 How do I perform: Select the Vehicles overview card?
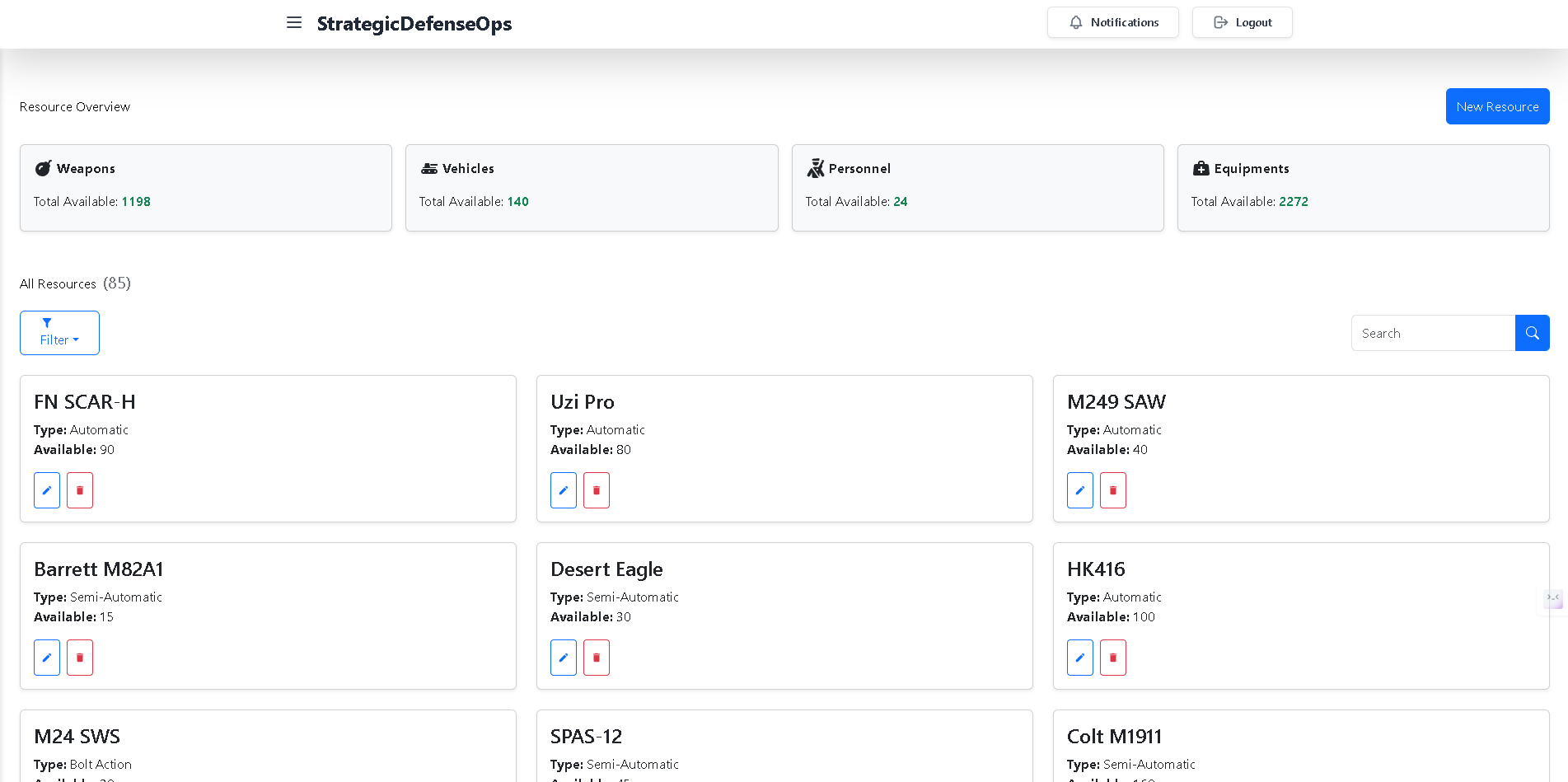tap(592, 188)
